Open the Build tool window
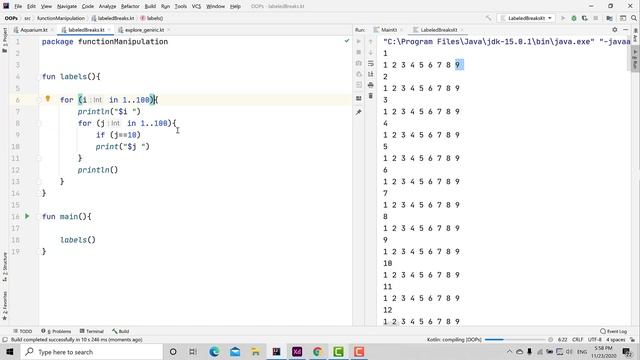640x360 pixels. click(x=121, y=331)
